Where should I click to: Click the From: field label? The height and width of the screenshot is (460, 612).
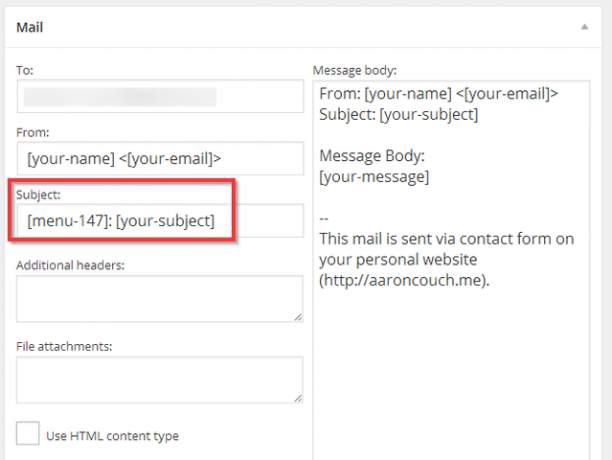pyautogui.click(x=33, y=133)
